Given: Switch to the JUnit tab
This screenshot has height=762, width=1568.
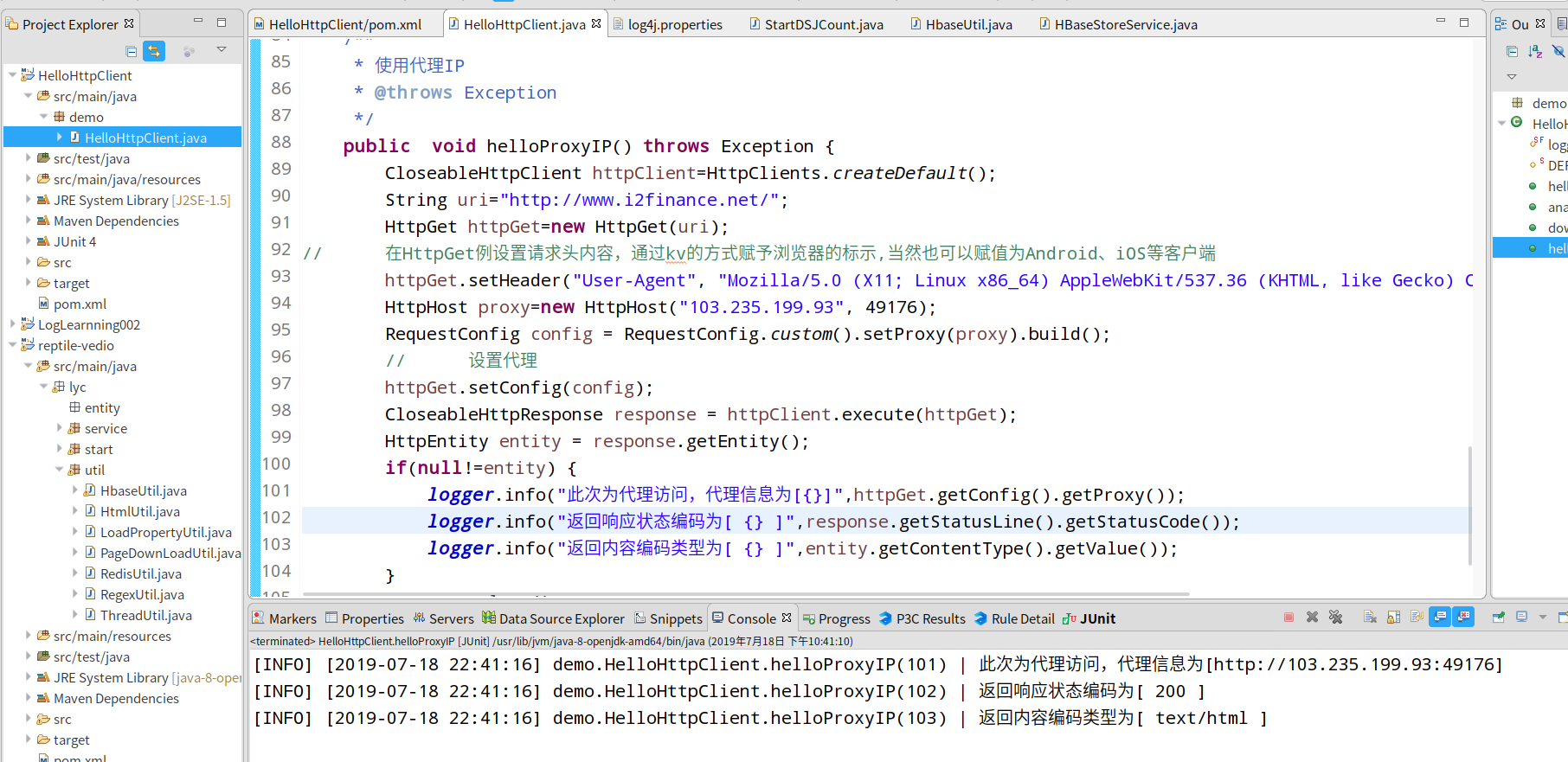Looking at the screenshot, I should click(1089, 618).
